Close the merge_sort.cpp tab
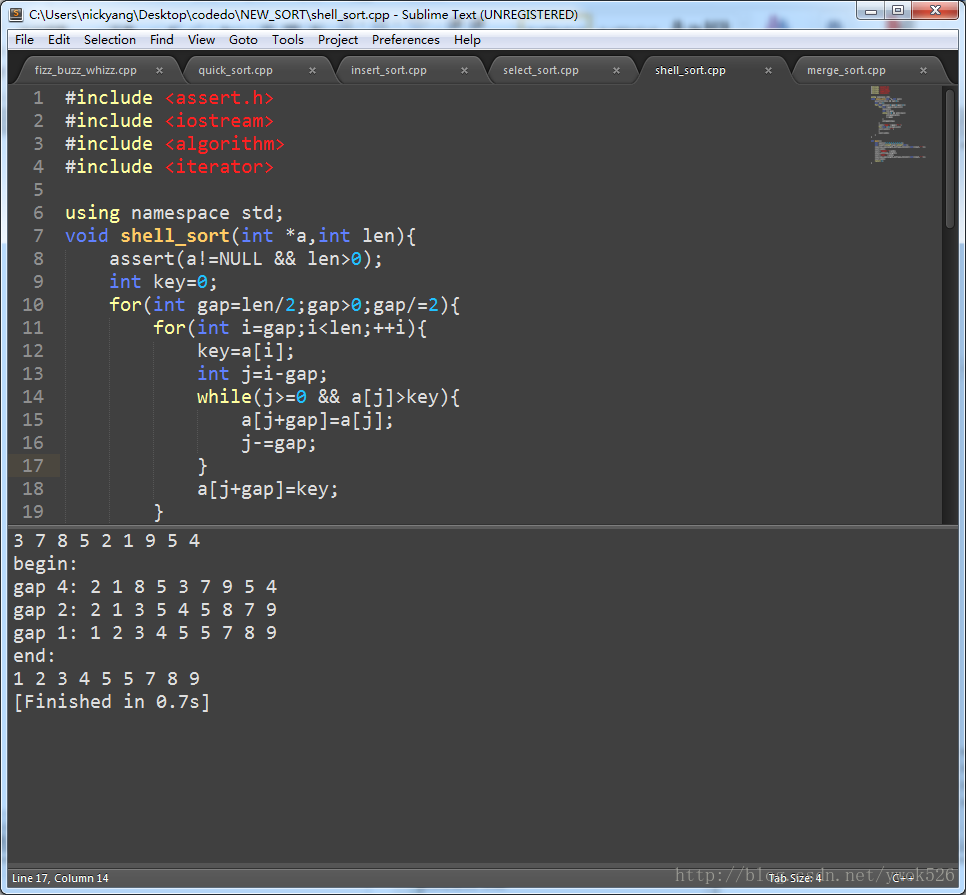Viewport: 966px width, 895px height. click(923, 71)
